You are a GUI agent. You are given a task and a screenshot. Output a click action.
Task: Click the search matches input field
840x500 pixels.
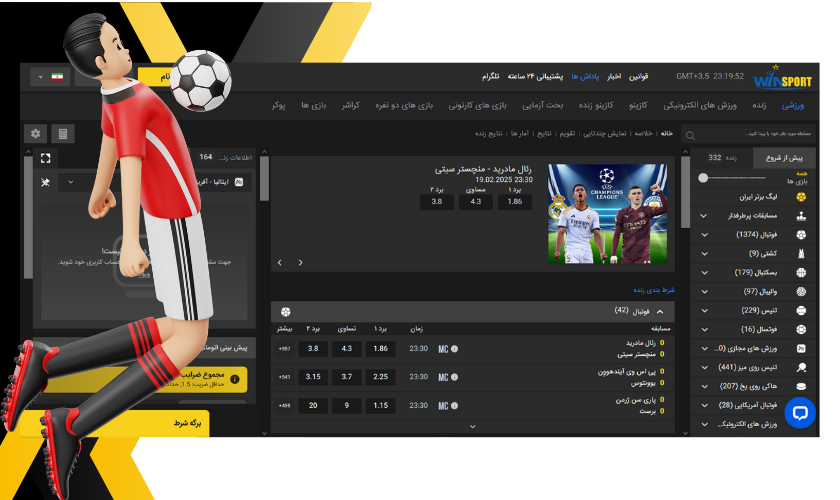click(x=748, y=134)
